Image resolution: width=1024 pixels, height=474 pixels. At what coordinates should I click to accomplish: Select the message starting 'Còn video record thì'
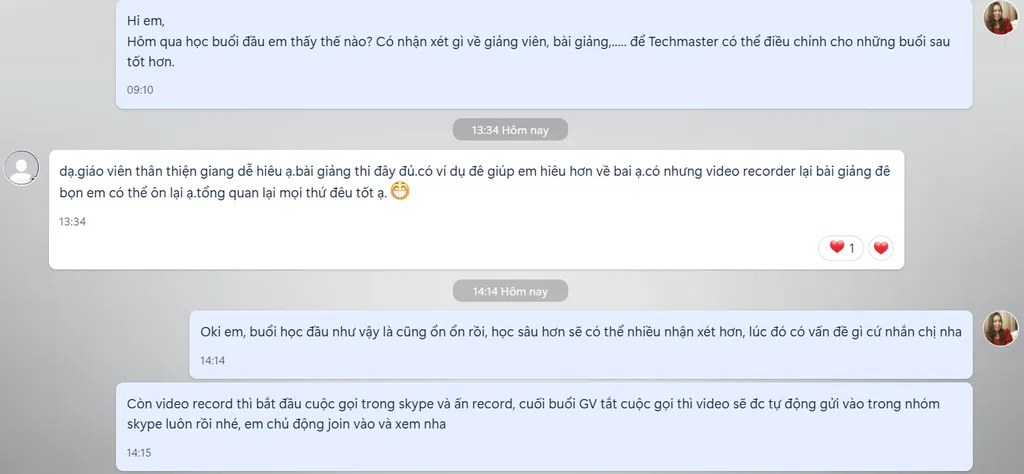coord(544,427)
